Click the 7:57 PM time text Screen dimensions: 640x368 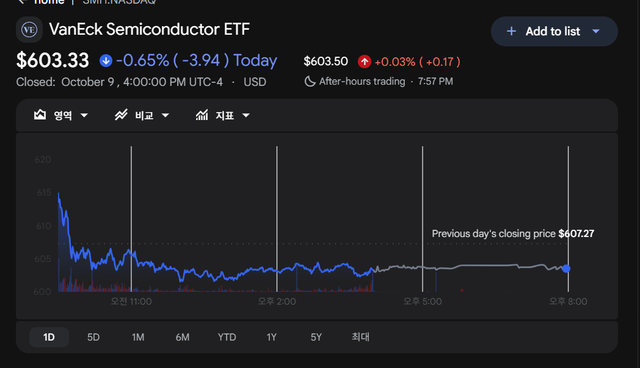(435, 82)
